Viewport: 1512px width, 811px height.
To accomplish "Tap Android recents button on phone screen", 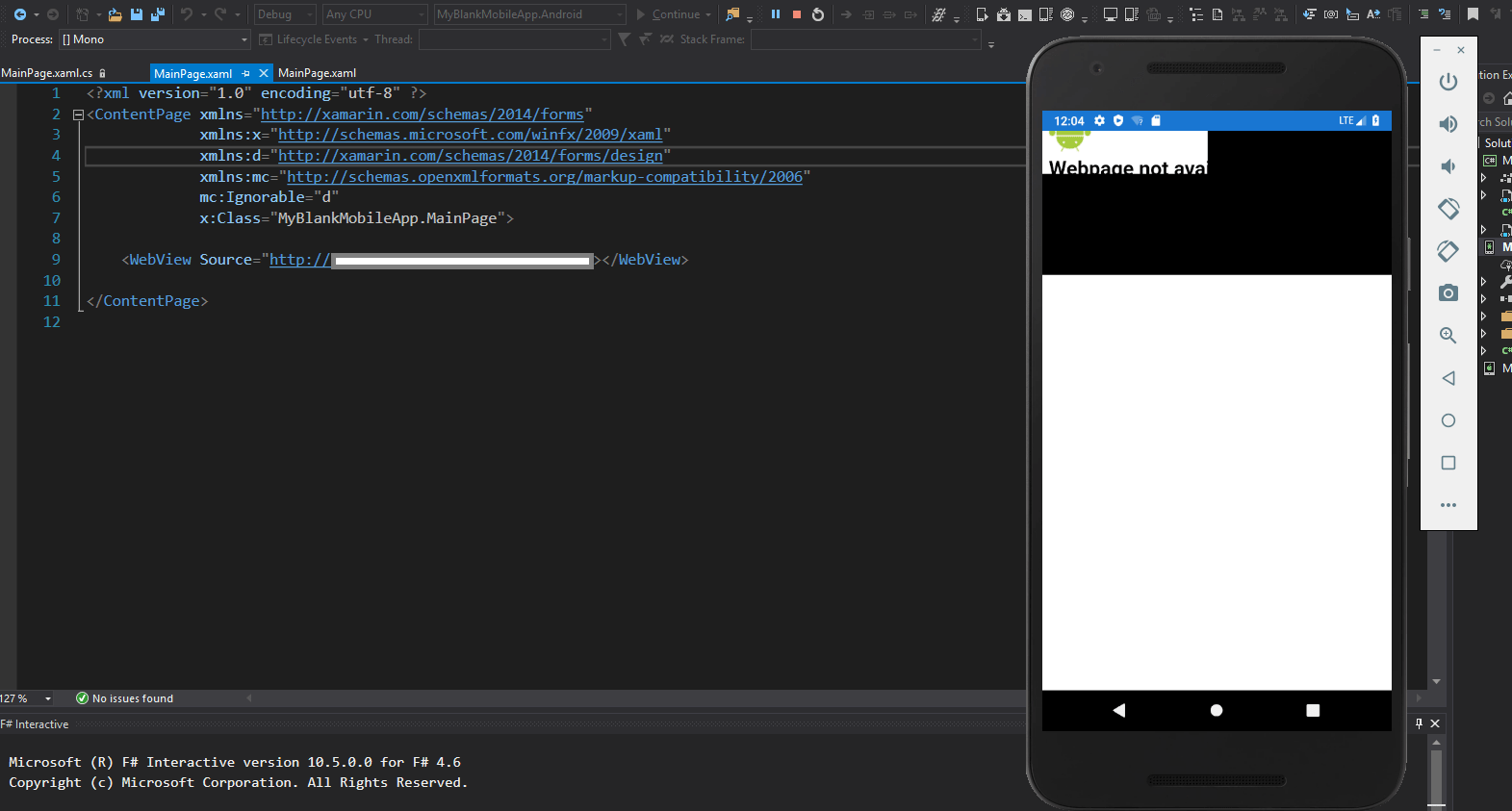I will 1313,710.
